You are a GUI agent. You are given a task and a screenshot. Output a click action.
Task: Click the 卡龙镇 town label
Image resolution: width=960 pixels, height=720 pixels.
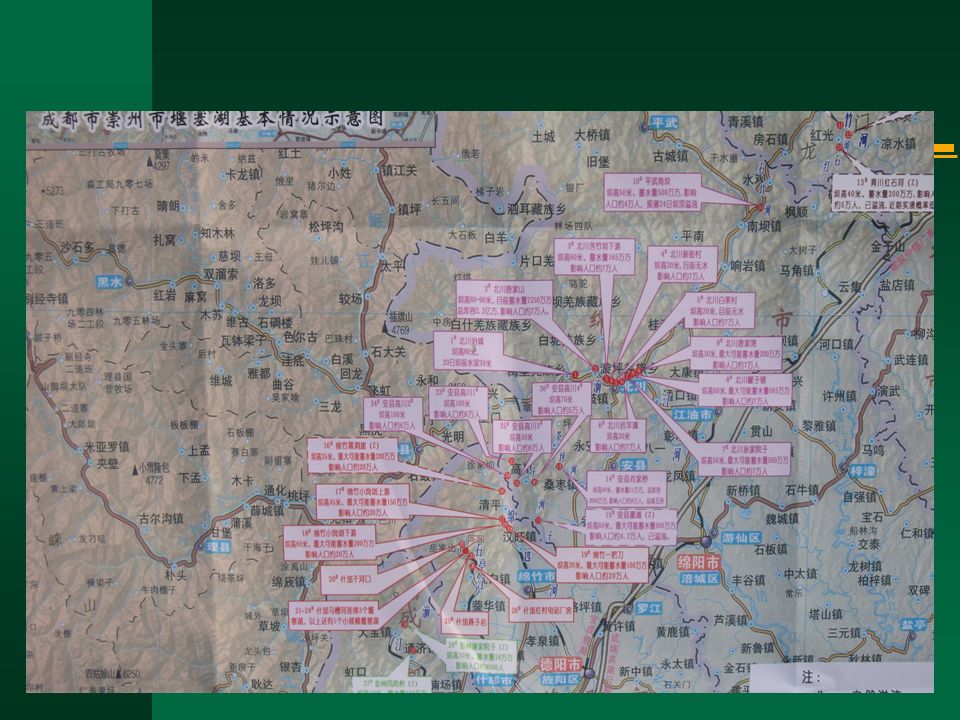click(x=243, y=174)
